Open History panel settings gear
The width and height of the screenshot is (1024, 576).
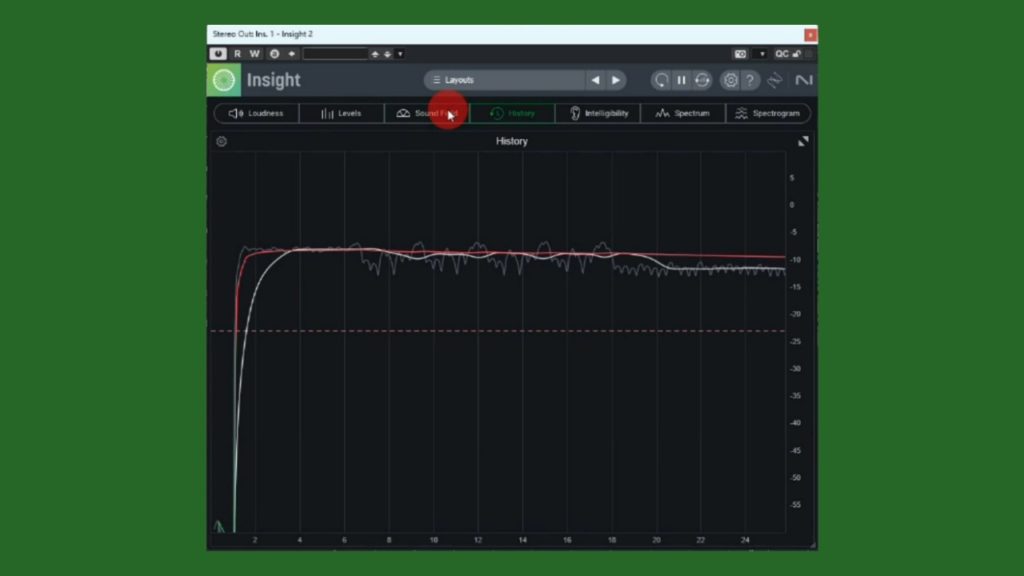(x=221, y=141)
